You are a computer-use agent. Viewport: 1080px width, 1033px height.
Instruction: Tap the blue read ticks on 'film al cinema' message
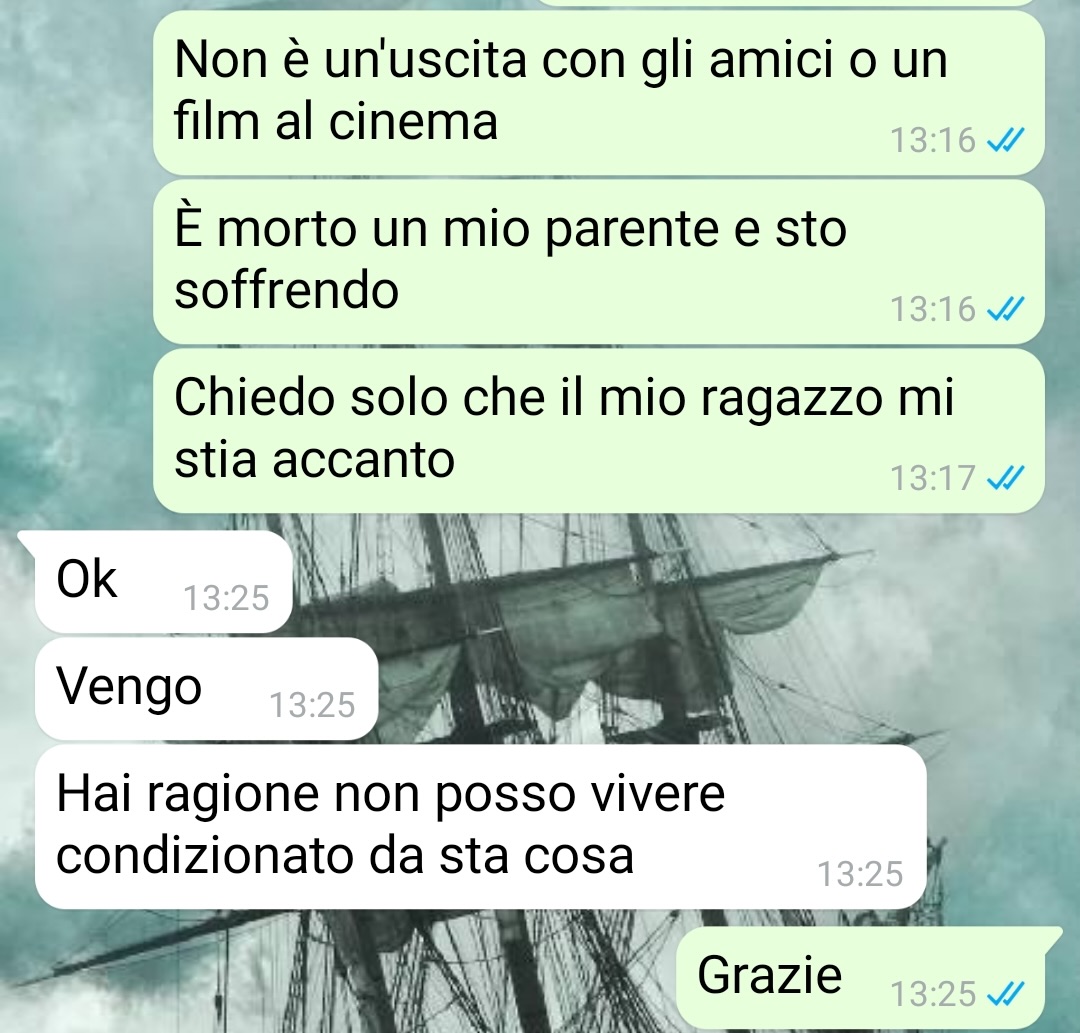point(1006,140)
